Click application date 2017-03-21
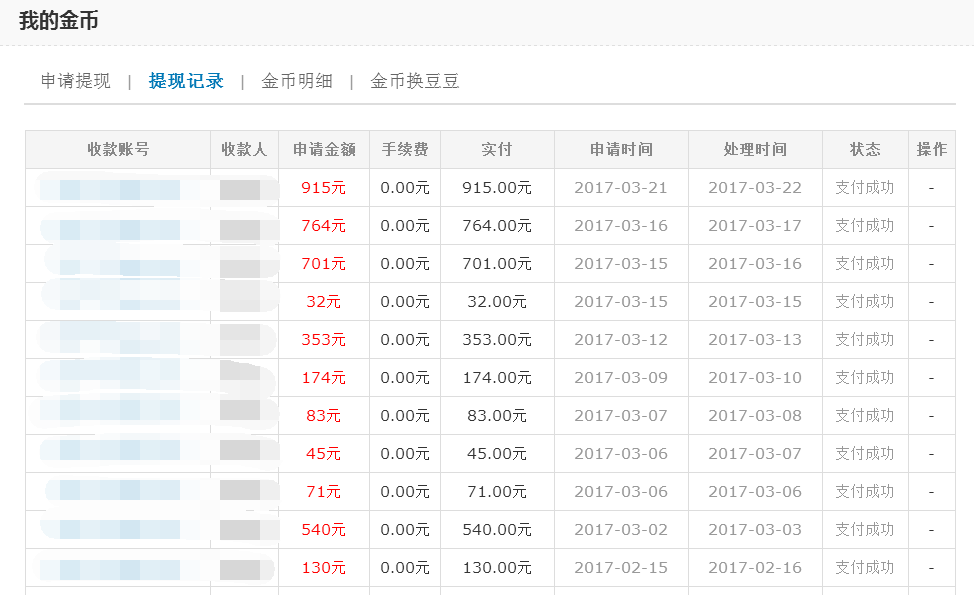974x595 pixels. click(621, 188)
